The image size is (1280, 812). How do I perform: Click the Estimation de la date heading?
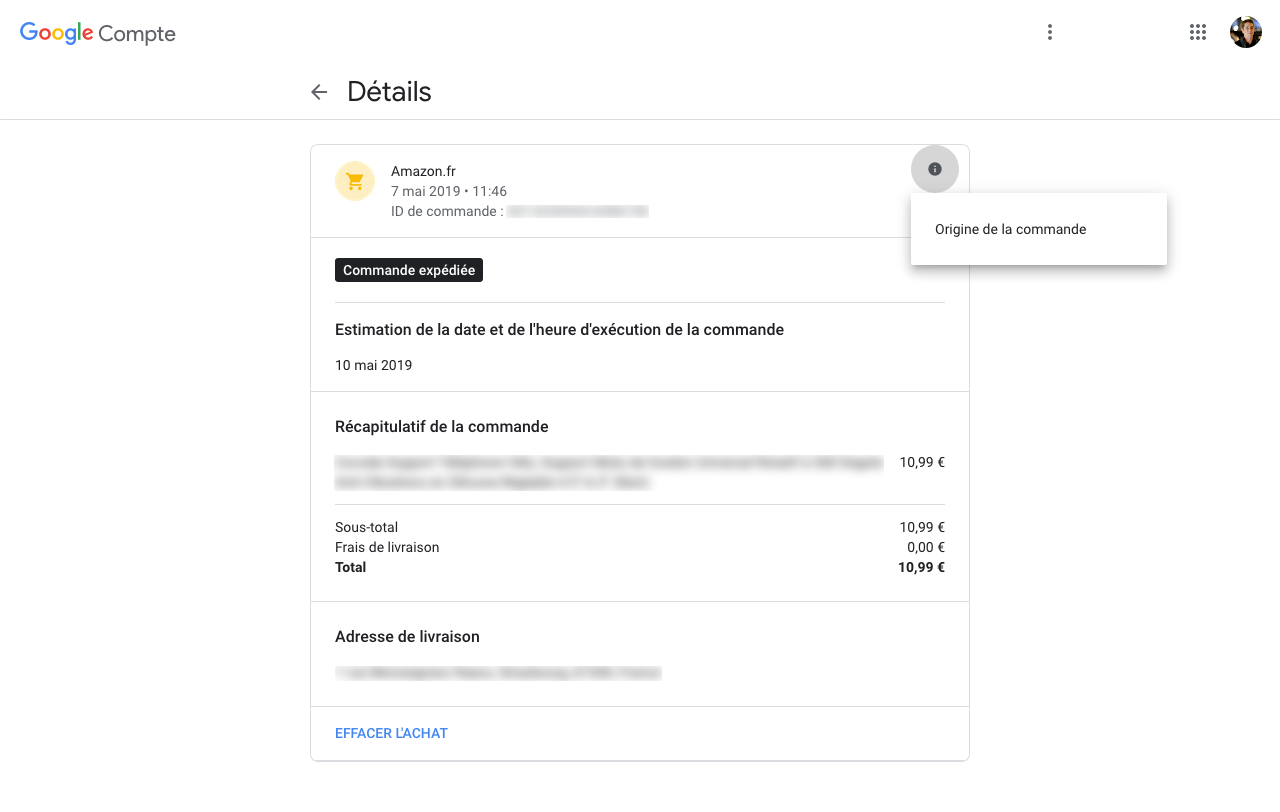point(559,329)
